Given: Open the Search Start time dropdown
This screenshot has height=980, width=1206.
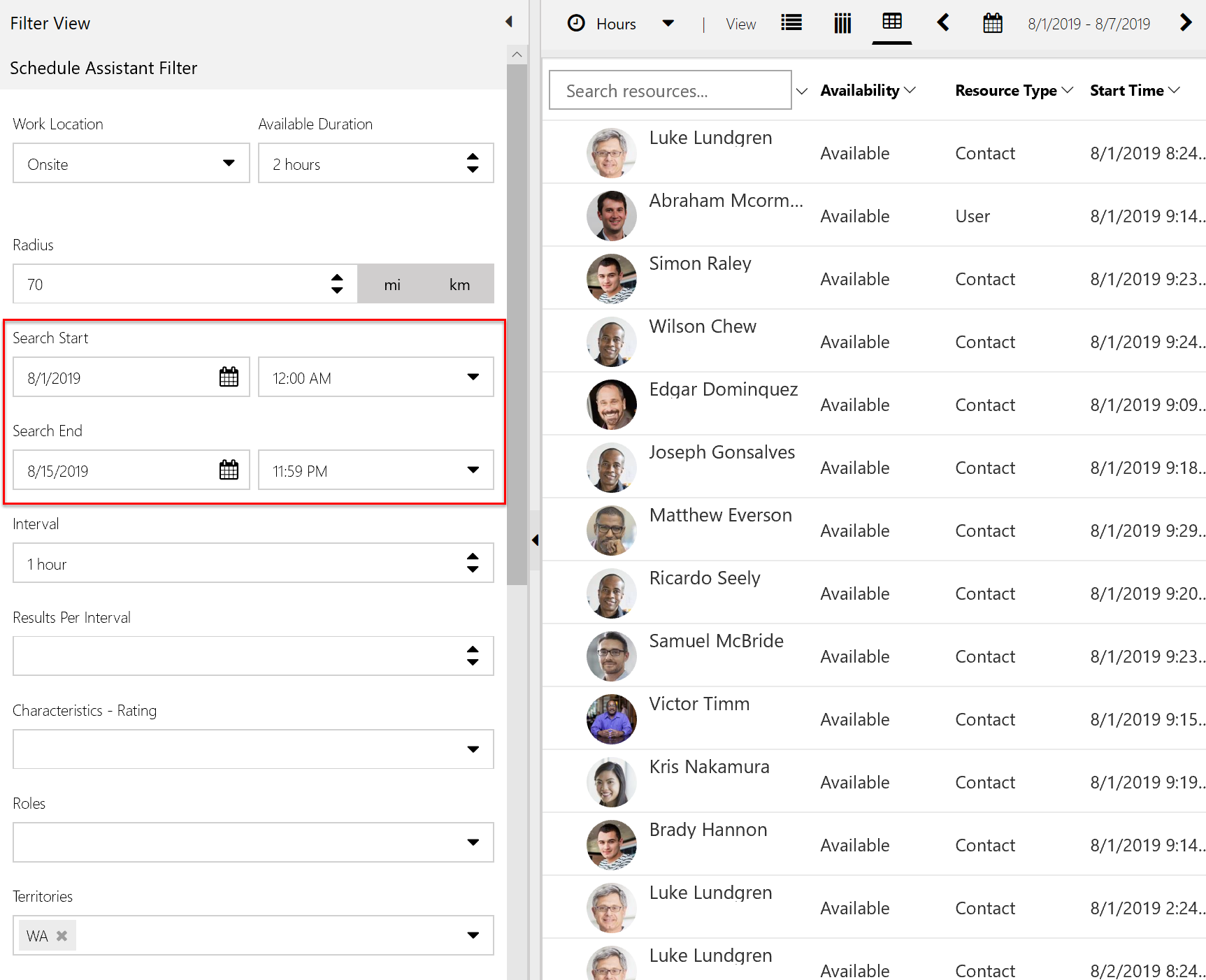Looking at the screenshot, I should click(x=473, y=377).
